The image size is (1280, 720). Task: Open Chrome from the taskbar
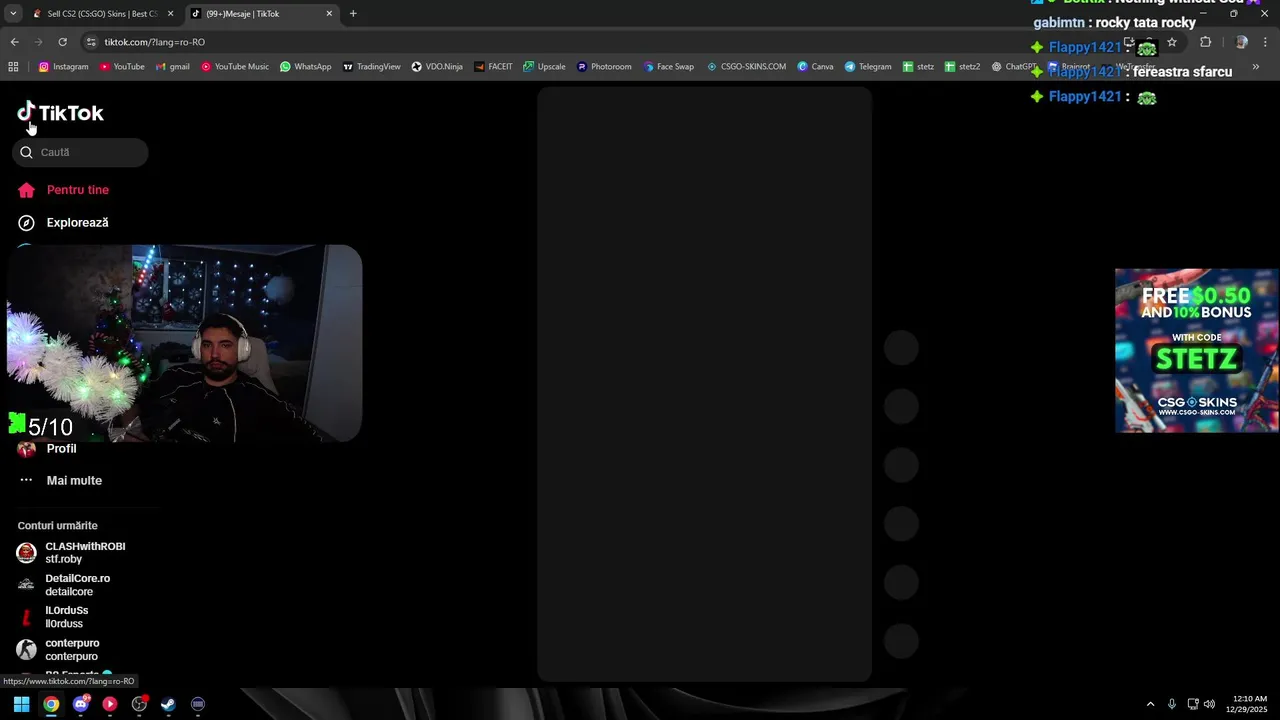(51, 704)
